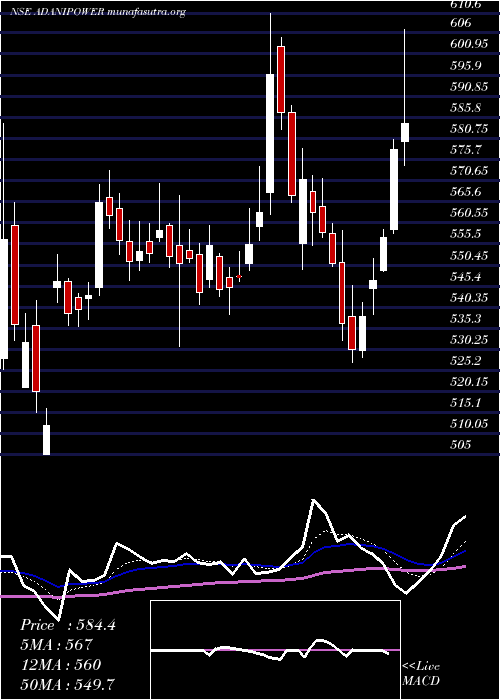The image size is (500, 700).
Task: Click the 595.9 price axis label
Action: [466, 66]
